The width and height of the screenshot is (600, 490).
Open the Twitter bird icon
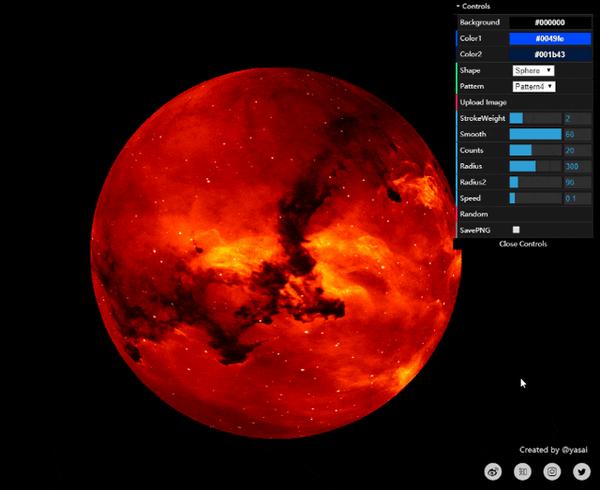tap(582, 472)
